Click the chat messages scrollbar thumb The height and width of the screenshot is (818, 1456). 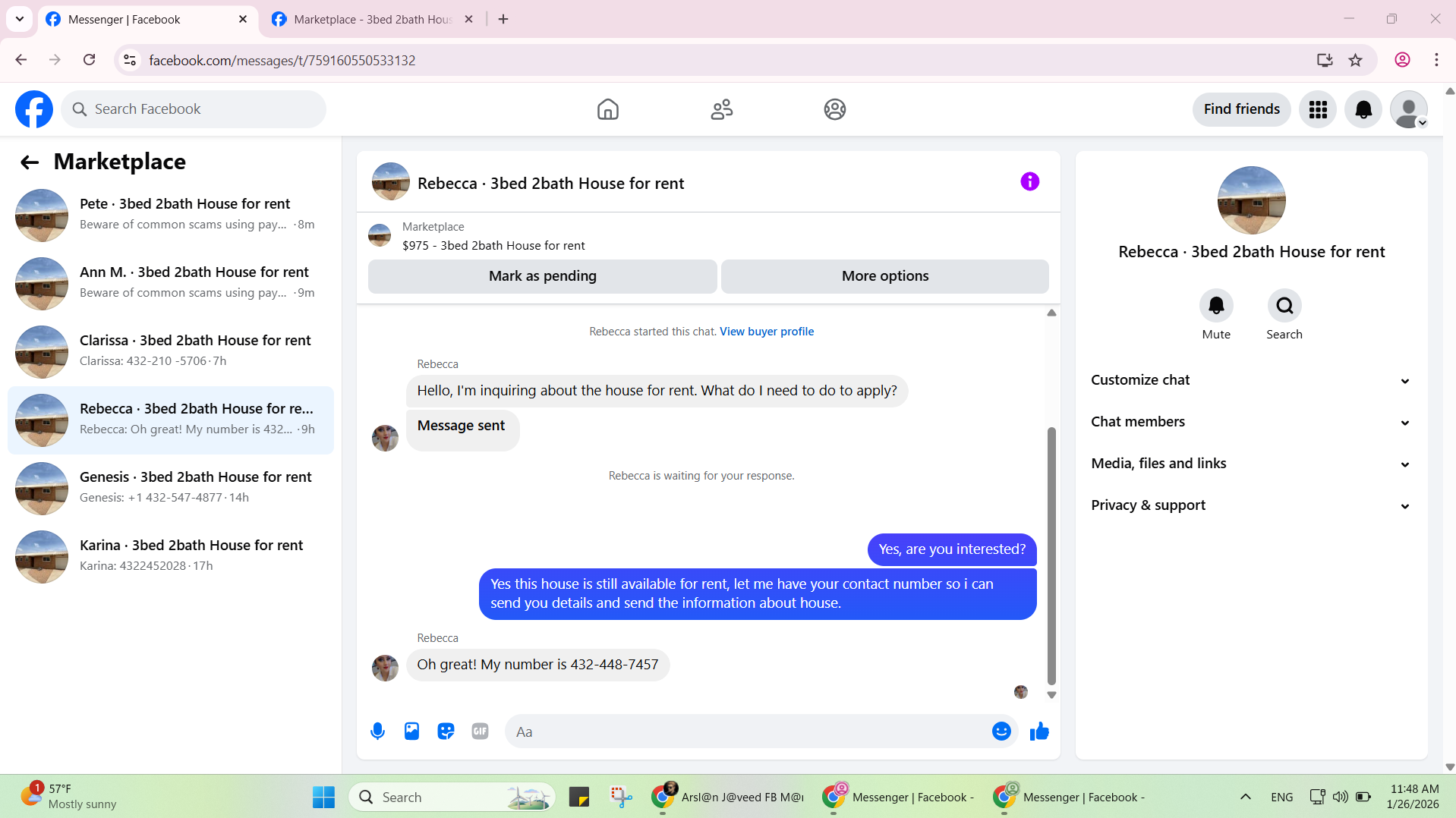1051,556
